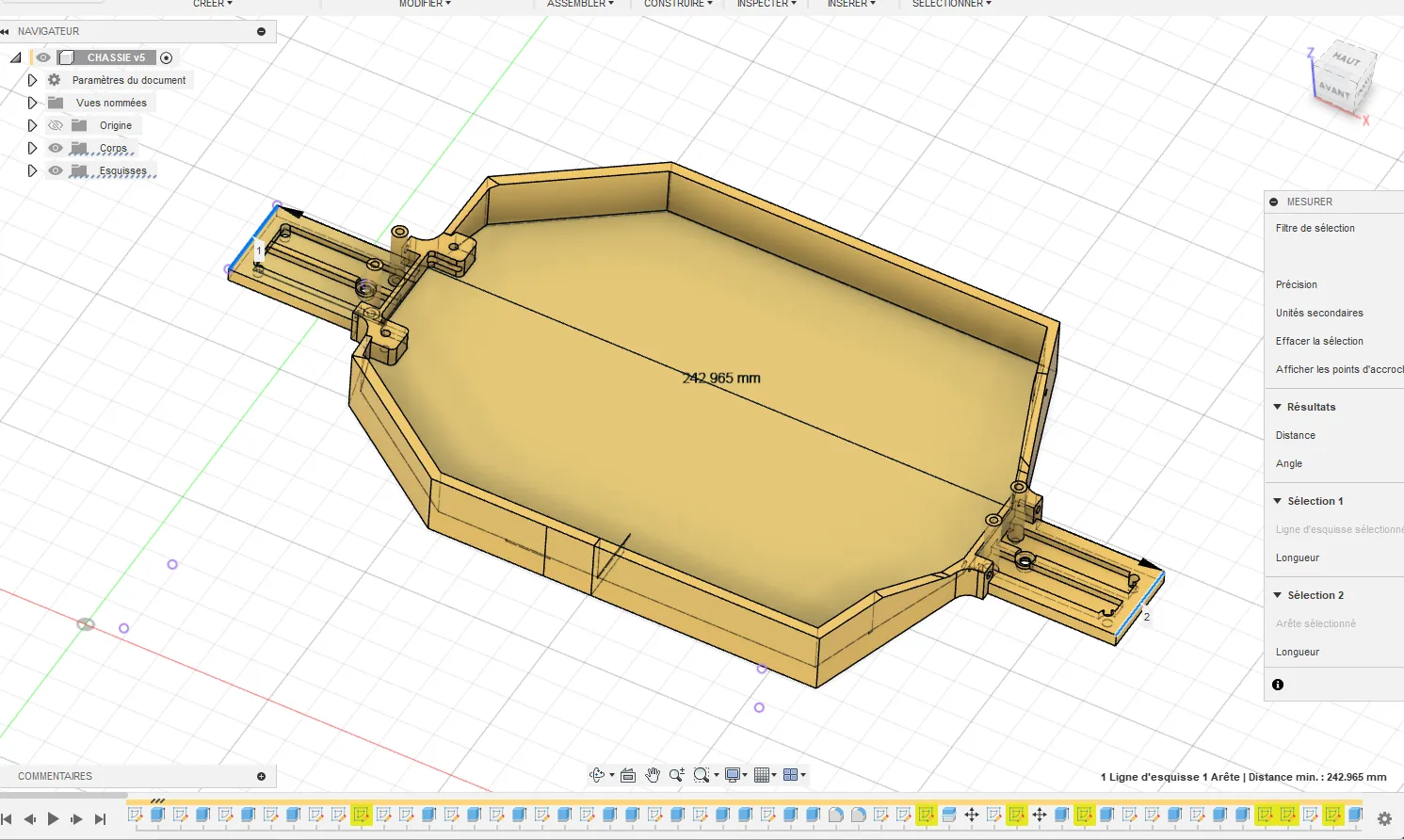Screen dimensions: 1404x840
Task: Open the MODIFIER menu
Action: tap(424, 4)
